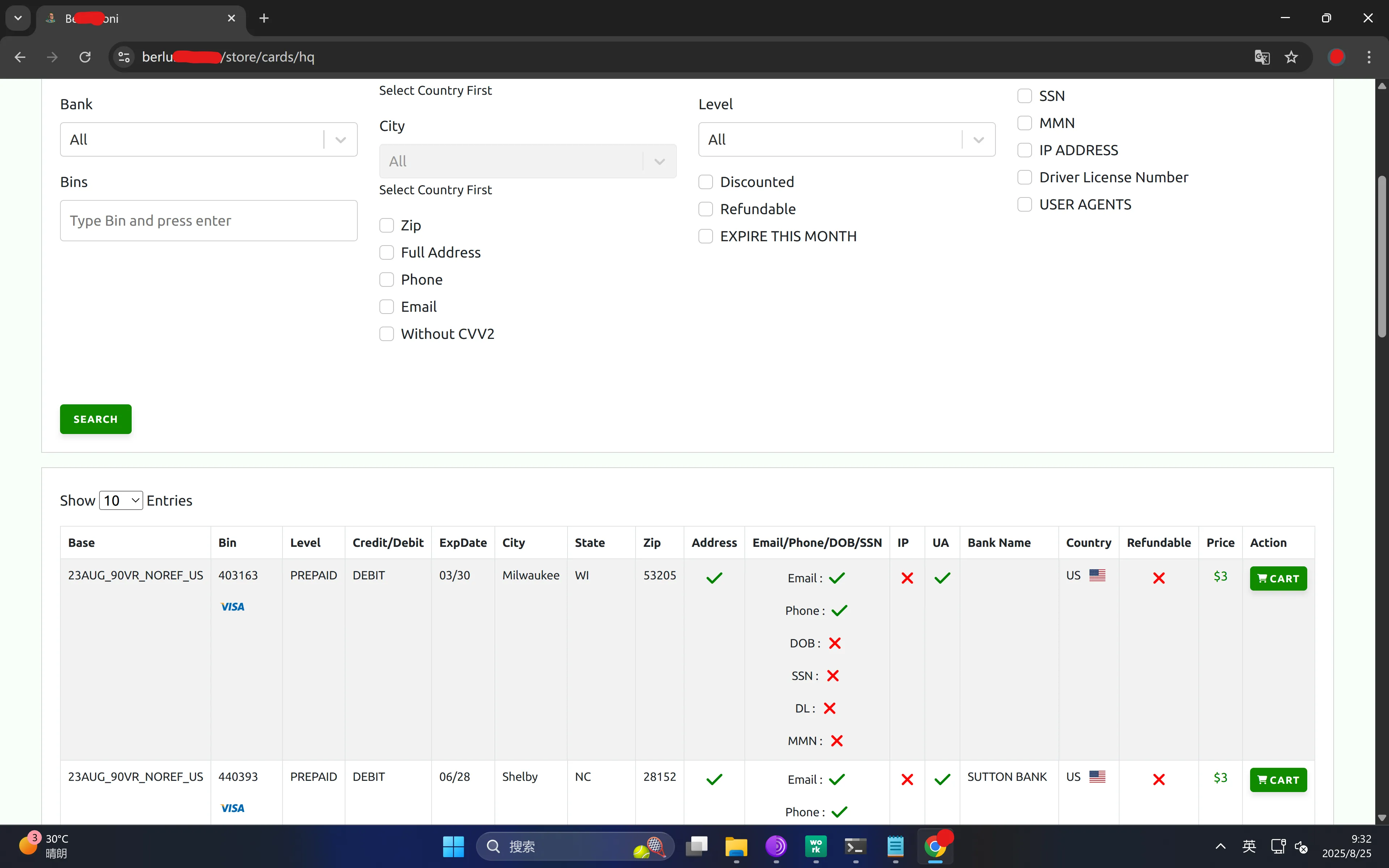Switch to Chrome in the taskbar

935,846
